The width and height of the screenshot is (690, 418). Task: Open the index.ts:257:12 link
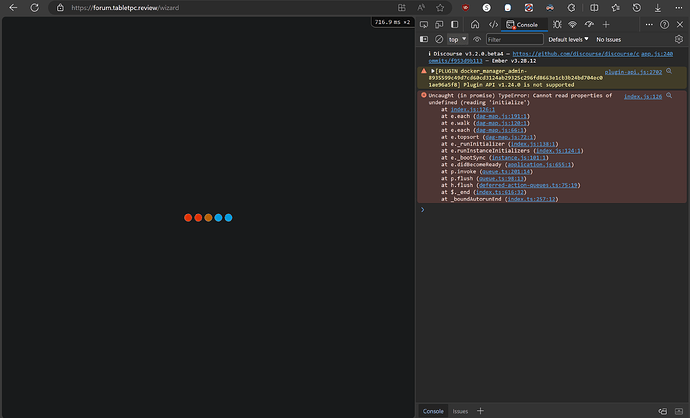[x=531, y=199]
